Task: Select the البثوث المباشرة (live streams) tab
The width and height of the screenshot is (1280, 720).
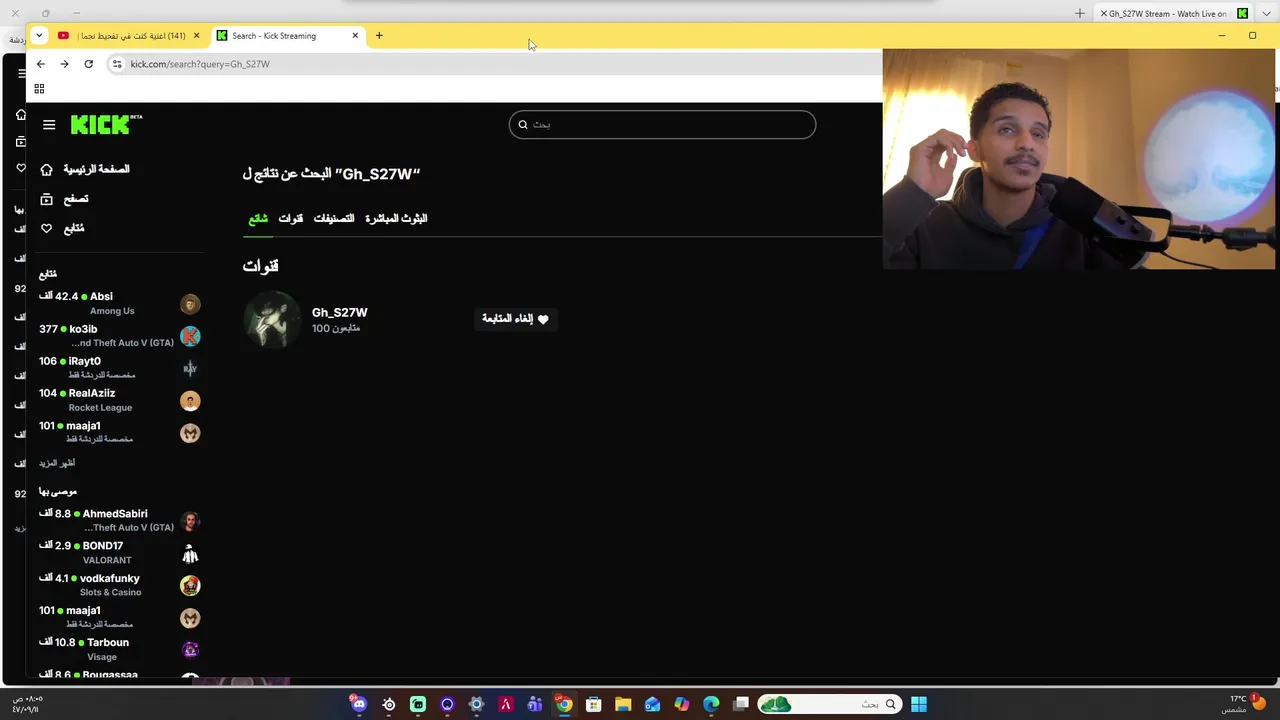Action: point(396,218)
